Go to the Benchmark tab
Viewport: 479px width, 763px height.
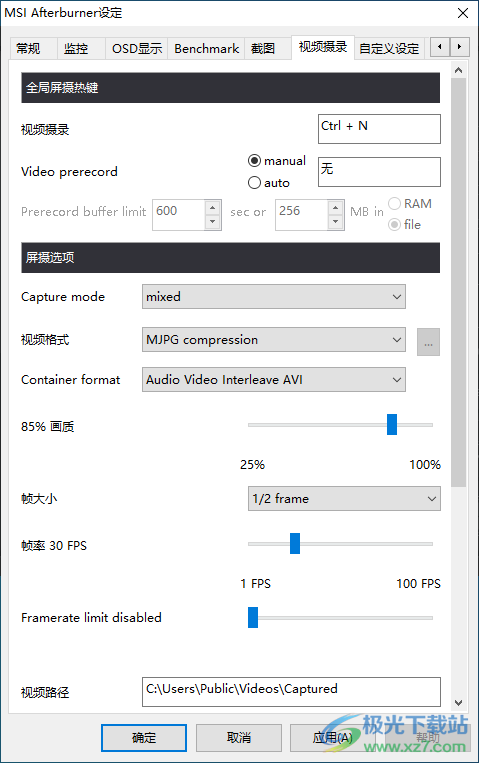pyautogui.click(x=206, y=49)
